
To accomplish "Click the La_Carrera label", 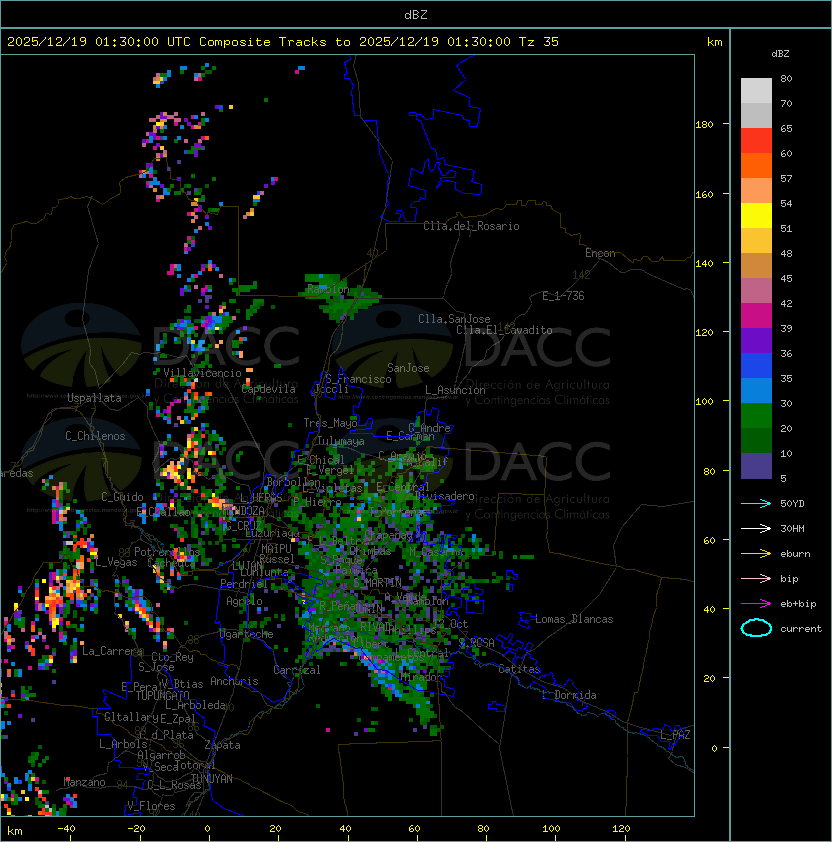I will (112, 651).
